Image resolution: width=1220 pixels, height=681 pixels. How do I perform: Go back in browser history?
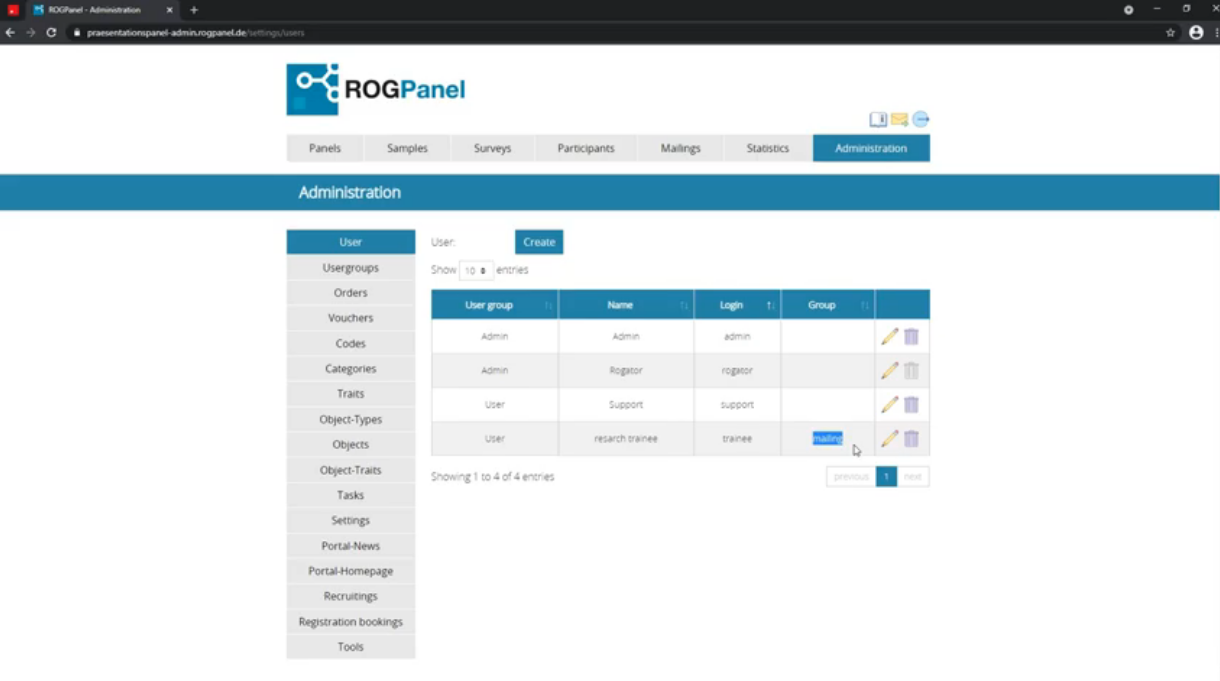pos(10,32)
